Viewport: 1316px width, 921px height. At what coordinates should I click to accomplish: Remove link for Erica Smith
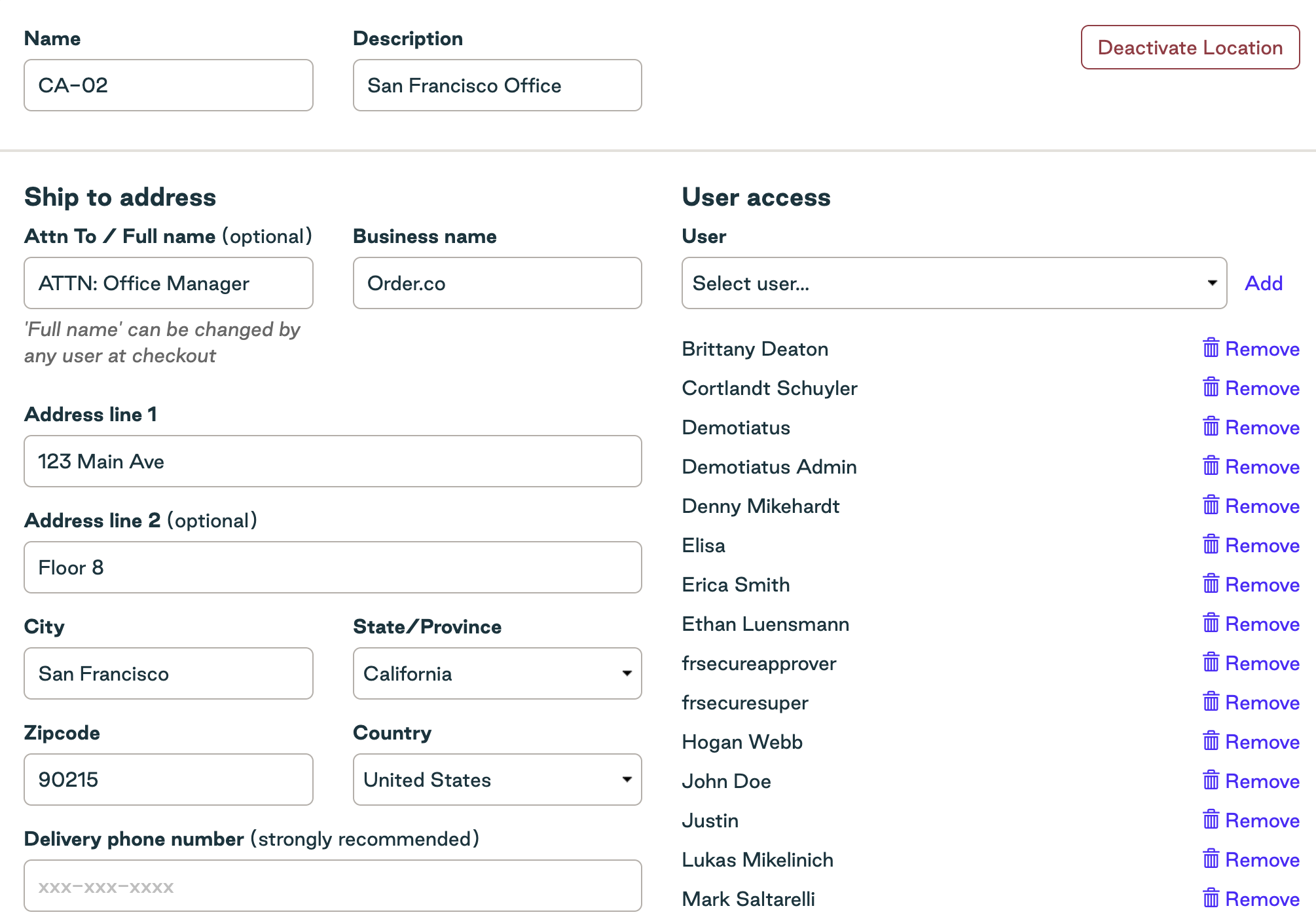1262,585
